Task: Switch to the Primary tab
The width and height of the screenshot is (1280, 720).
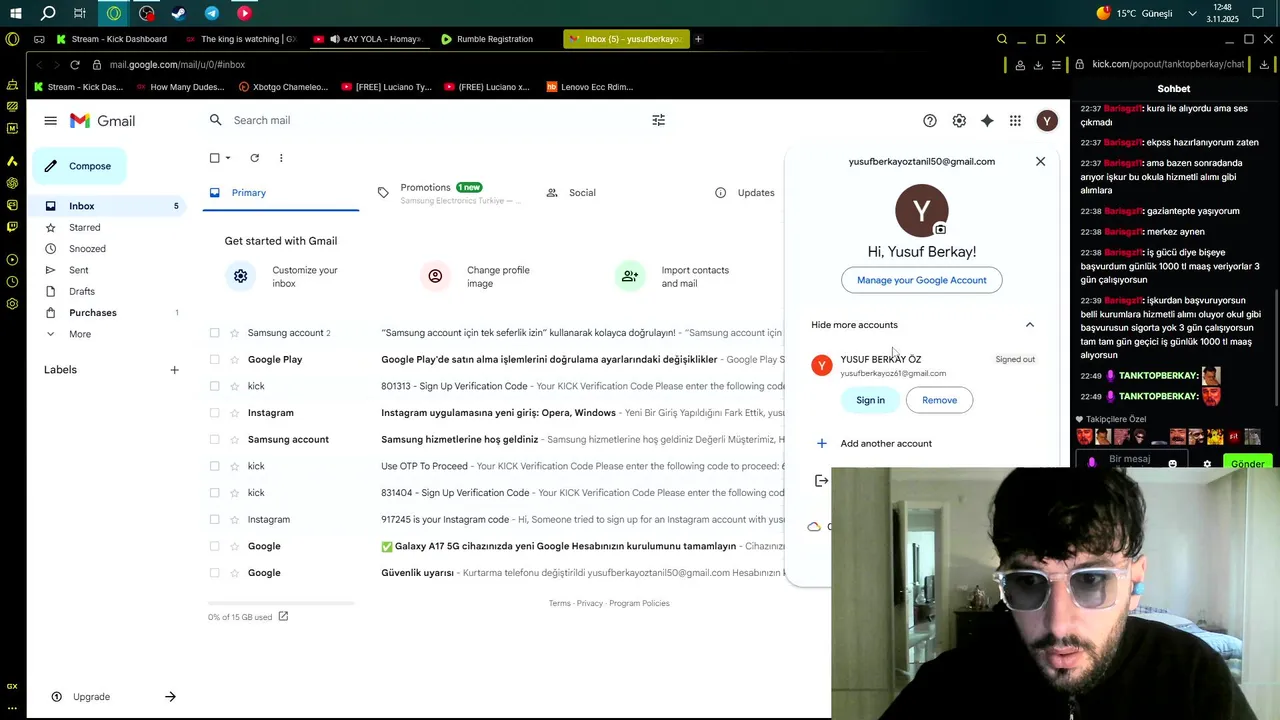Action: click(x=281, y=193)
